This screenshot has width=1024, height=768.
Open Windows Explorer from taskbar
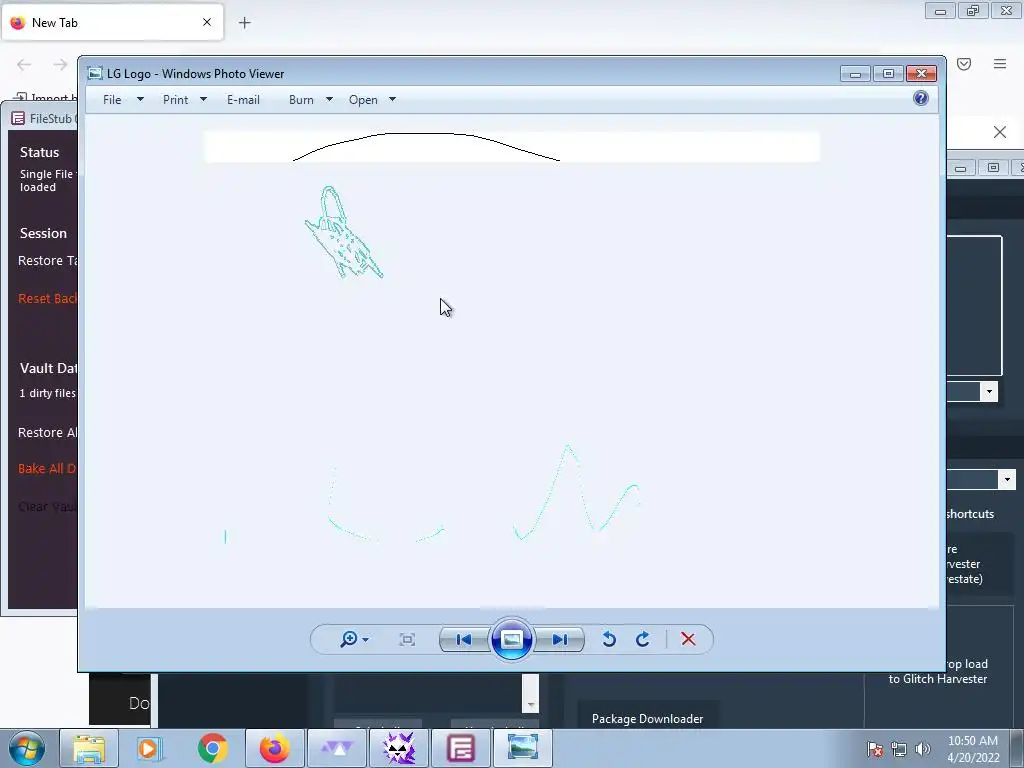click(89, 748)
